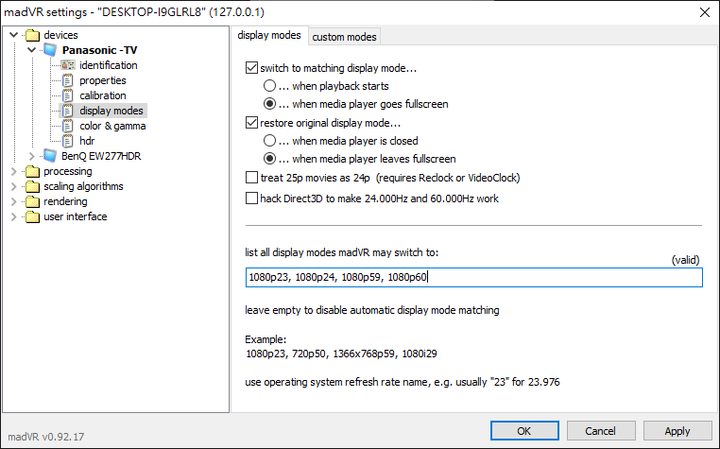
Task: Click the scaling algorithms folder icon
Action: [33, 186]
